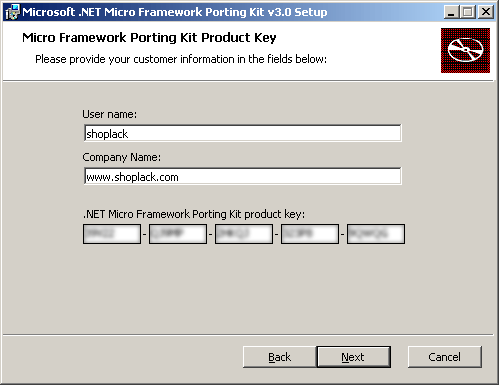Focus the User name text field
This screenshot has width=499, height=385.
pos(243,133)
